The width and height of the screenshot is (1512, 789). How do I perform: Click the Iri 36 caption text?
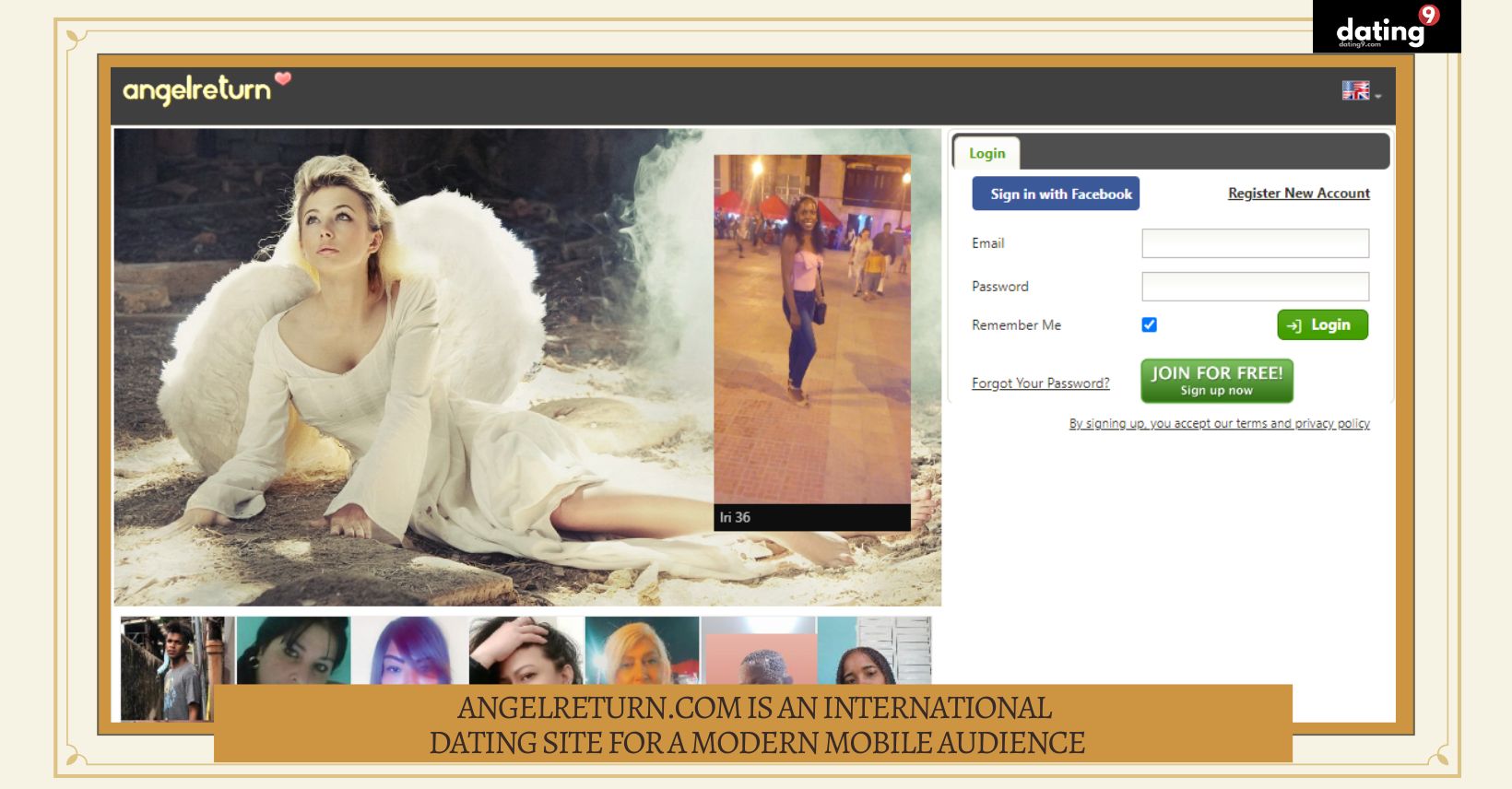point(735,517)
